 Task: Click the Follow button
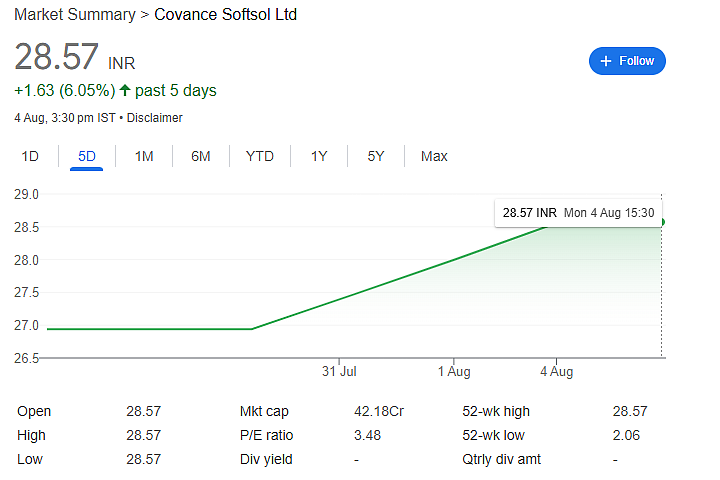[627, 61]
